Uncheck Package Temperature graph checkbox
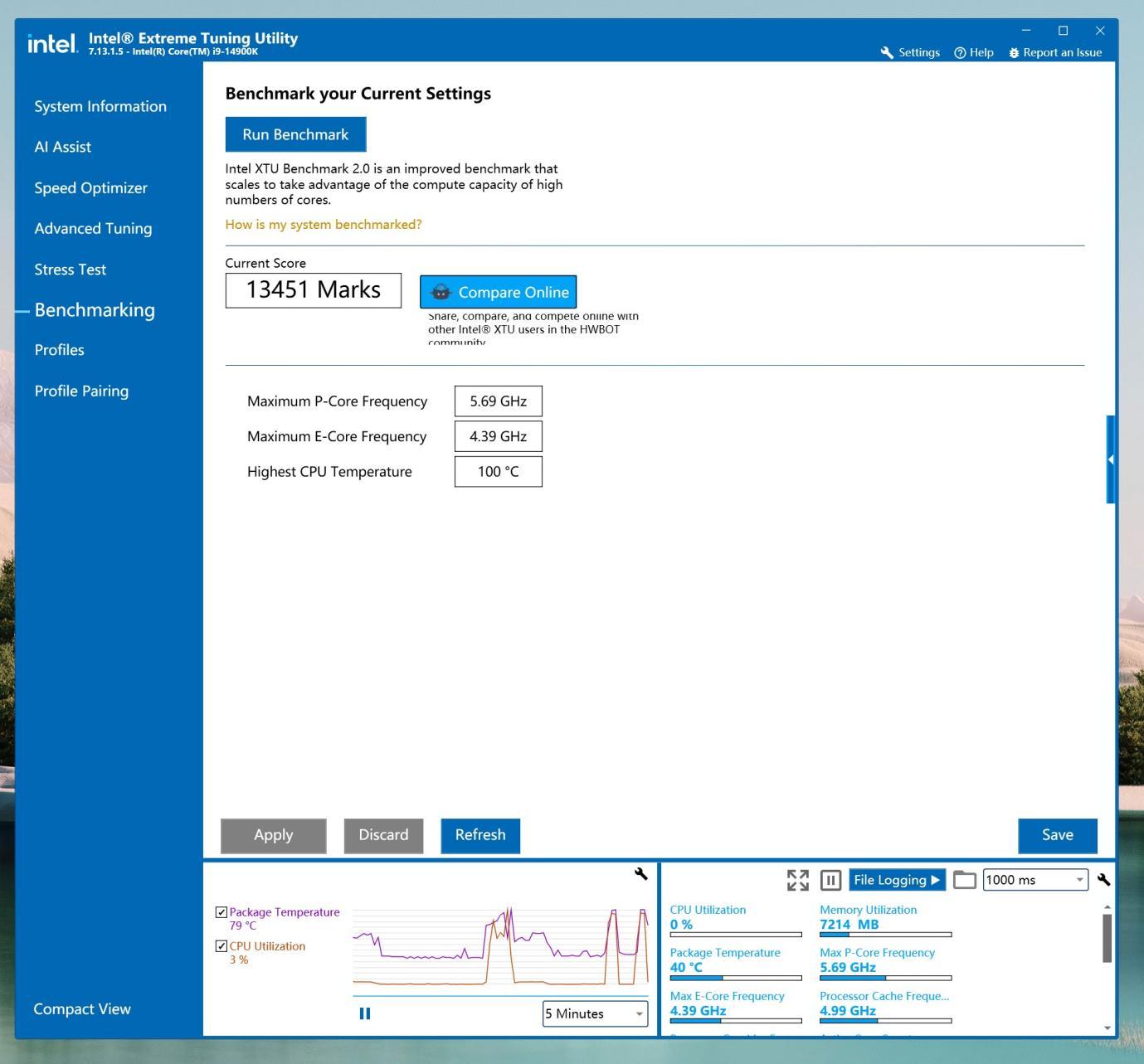The width and height of the screenshot is (1144, 1064). pyautogui.click(x=221, y=912)
